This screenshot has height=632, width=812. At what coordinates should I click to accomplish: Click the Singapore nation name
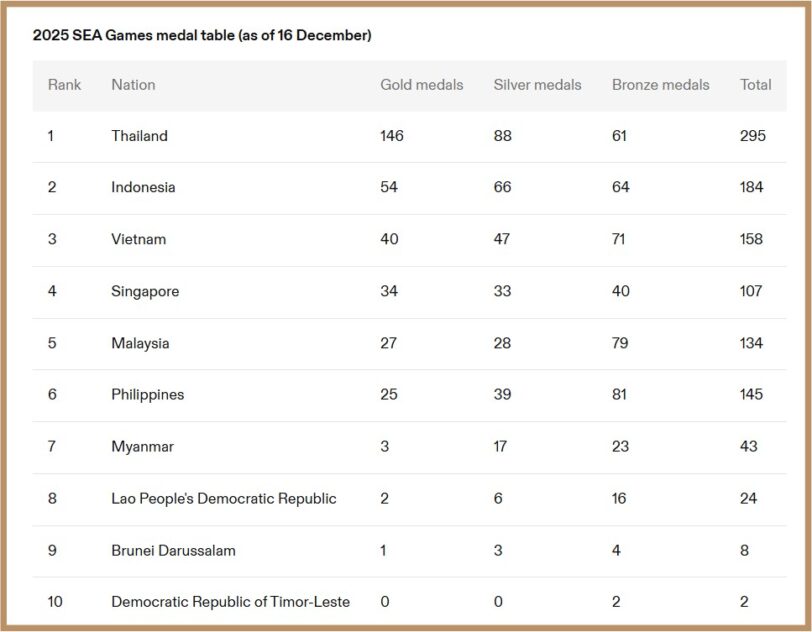(145, 291)
